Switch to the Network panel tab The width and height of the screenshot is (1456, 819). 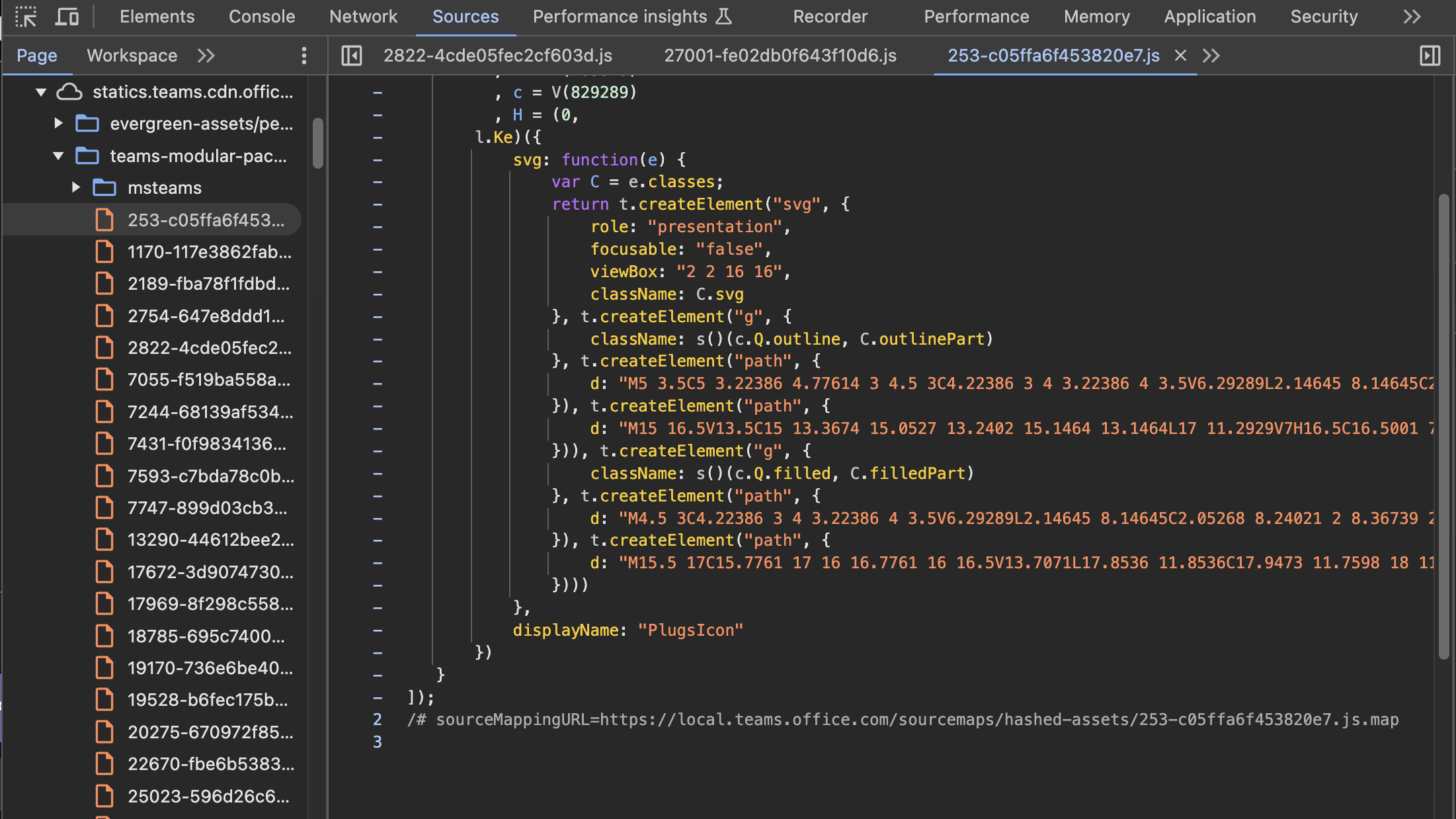[363, 17]
